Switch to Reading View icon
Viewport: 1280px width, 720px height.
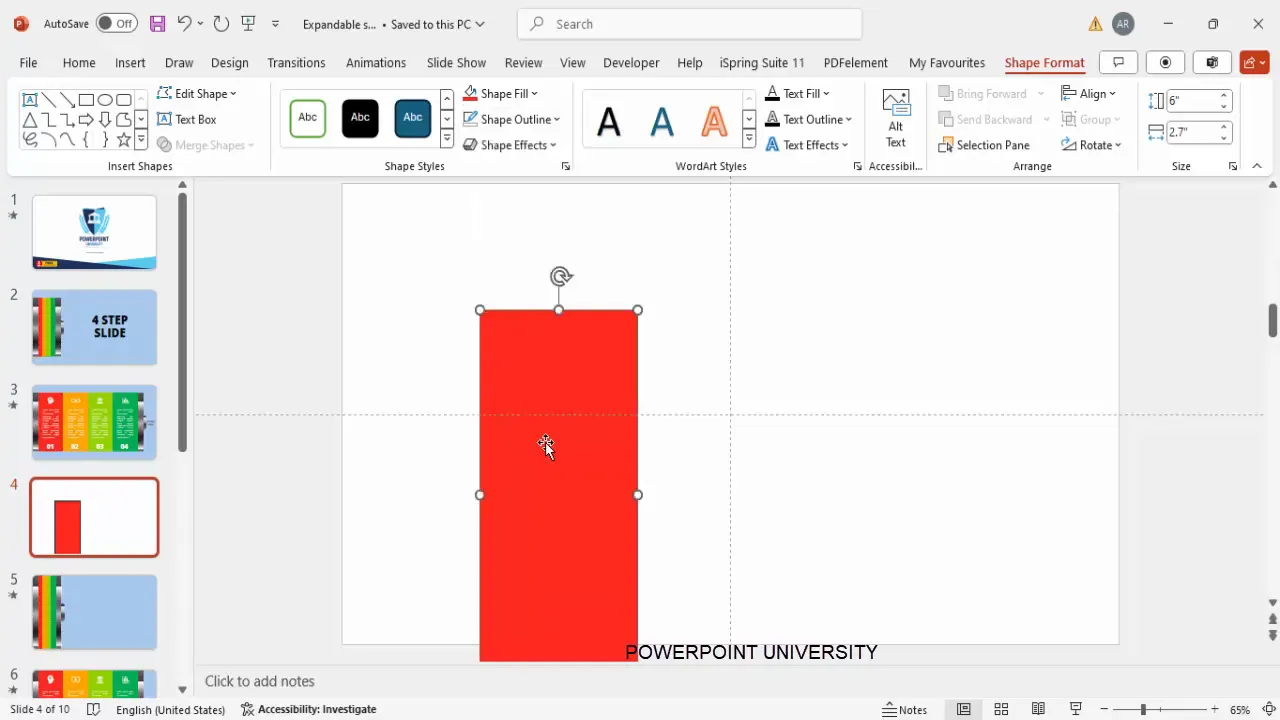pyautogui.click(x=1038, y=709)
